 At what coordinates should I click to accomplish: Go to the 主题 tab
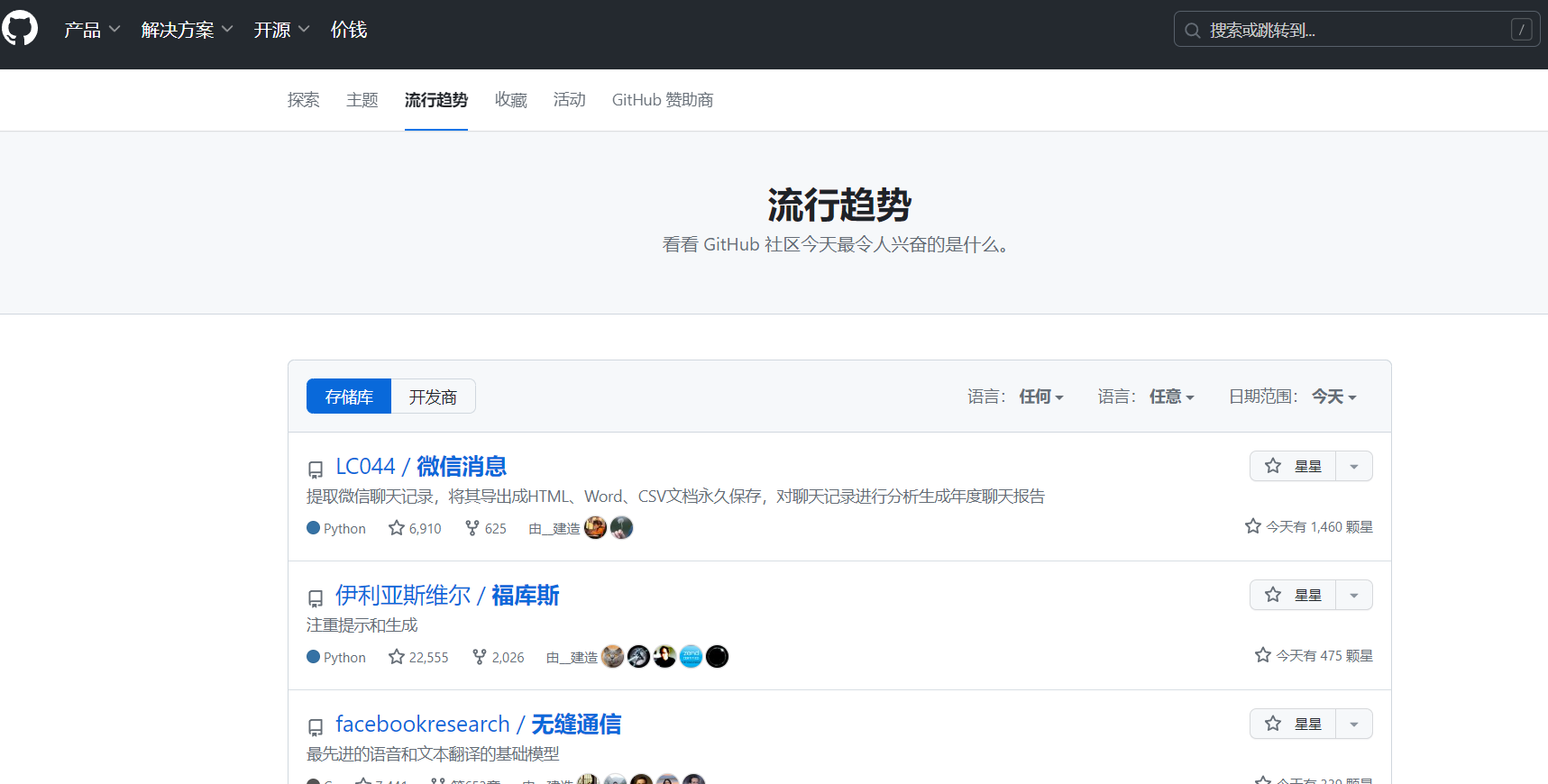[362, 100]
